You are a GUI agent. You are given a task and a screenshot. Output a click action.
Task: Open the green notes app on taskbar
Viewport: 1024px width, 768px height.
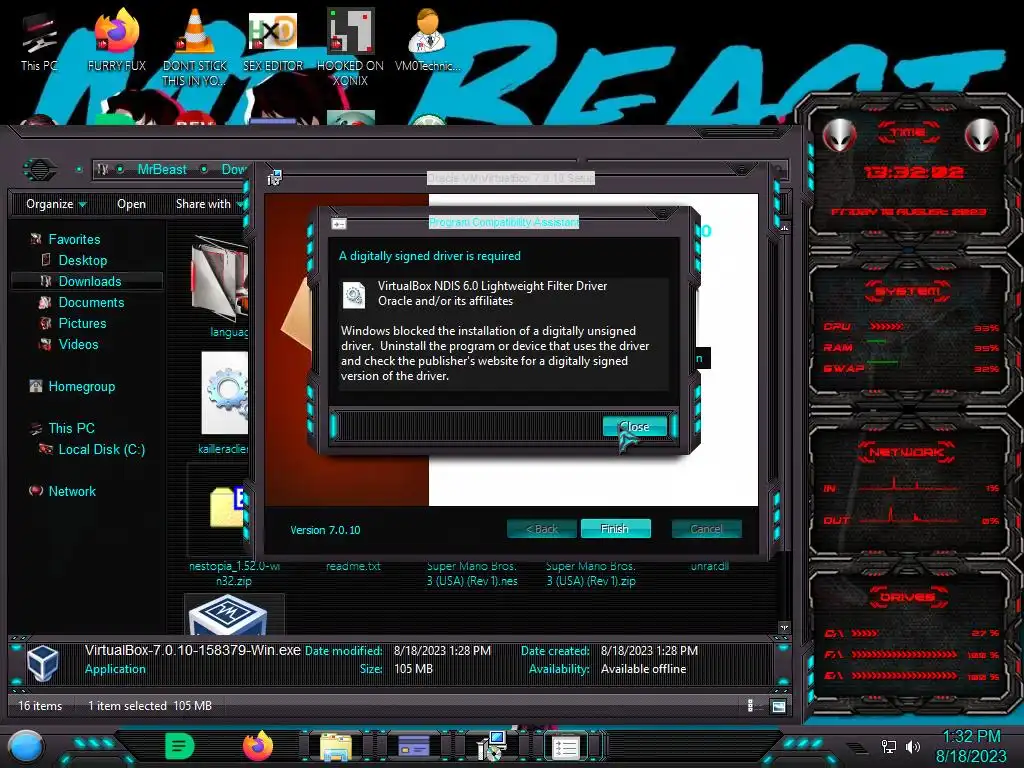[180, 746]
